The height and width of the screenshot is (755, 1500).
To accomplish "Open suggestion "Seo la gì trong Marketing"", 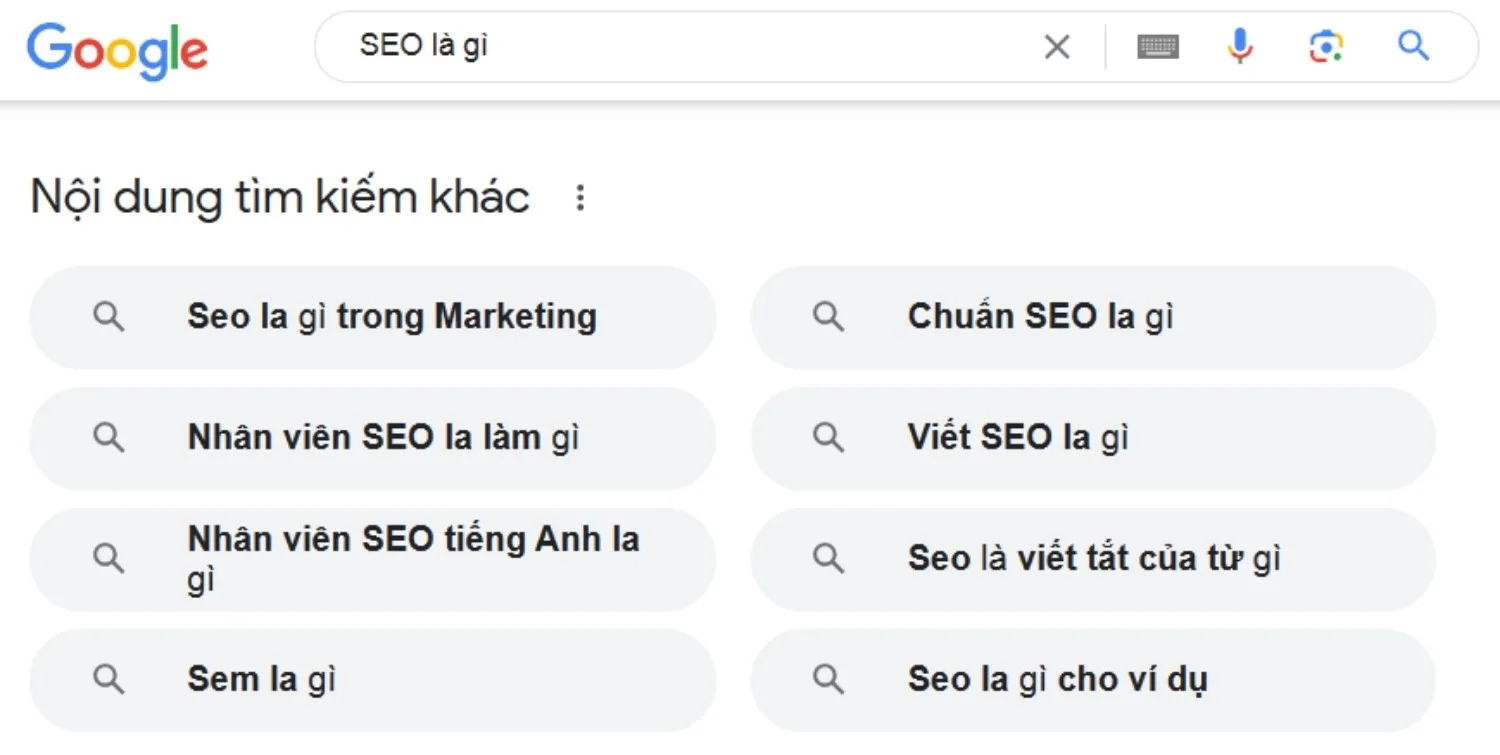I will pos(392,318).
